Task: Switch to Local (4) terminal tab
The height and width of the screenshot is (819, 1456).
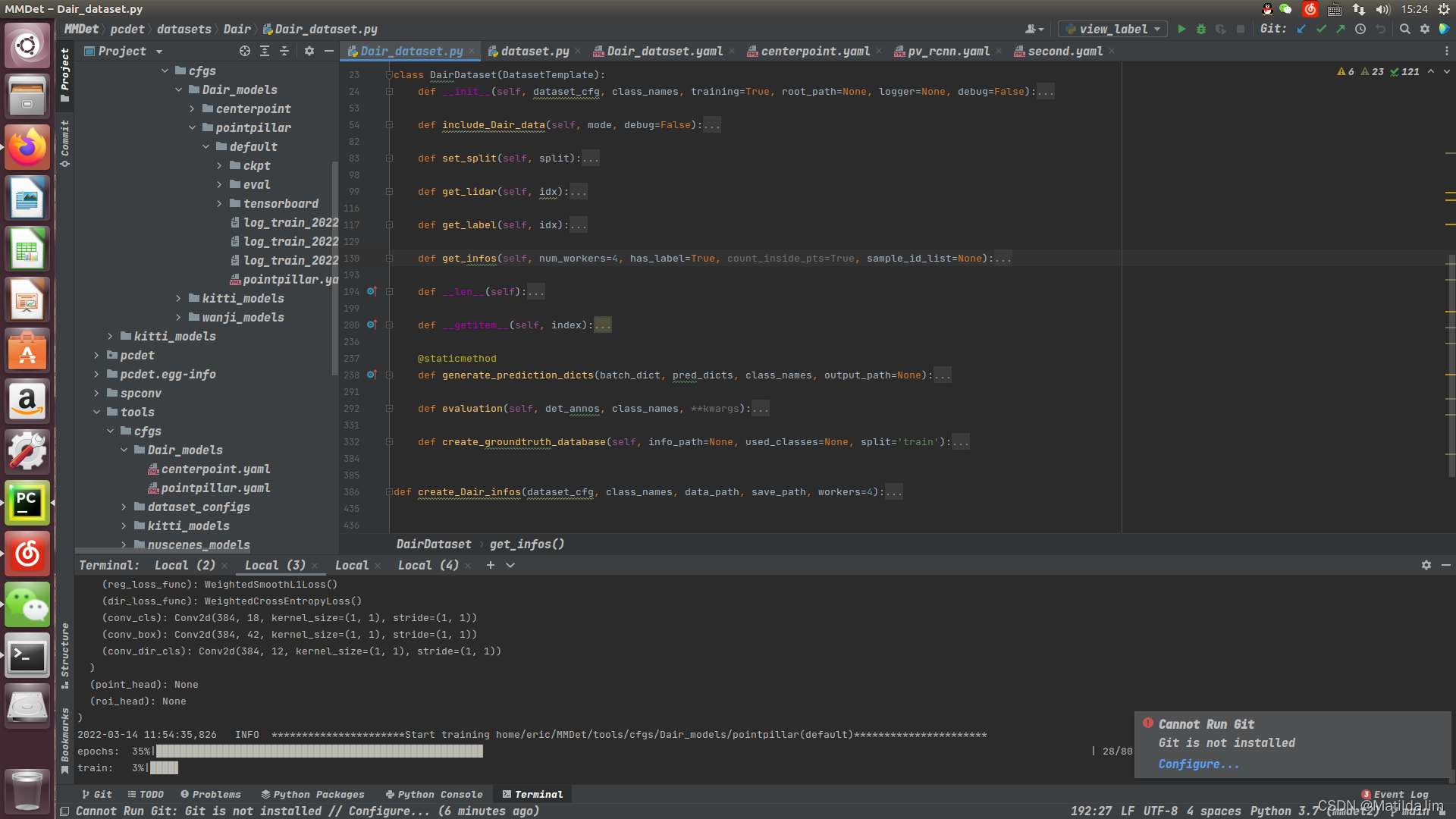Action: 428,565
